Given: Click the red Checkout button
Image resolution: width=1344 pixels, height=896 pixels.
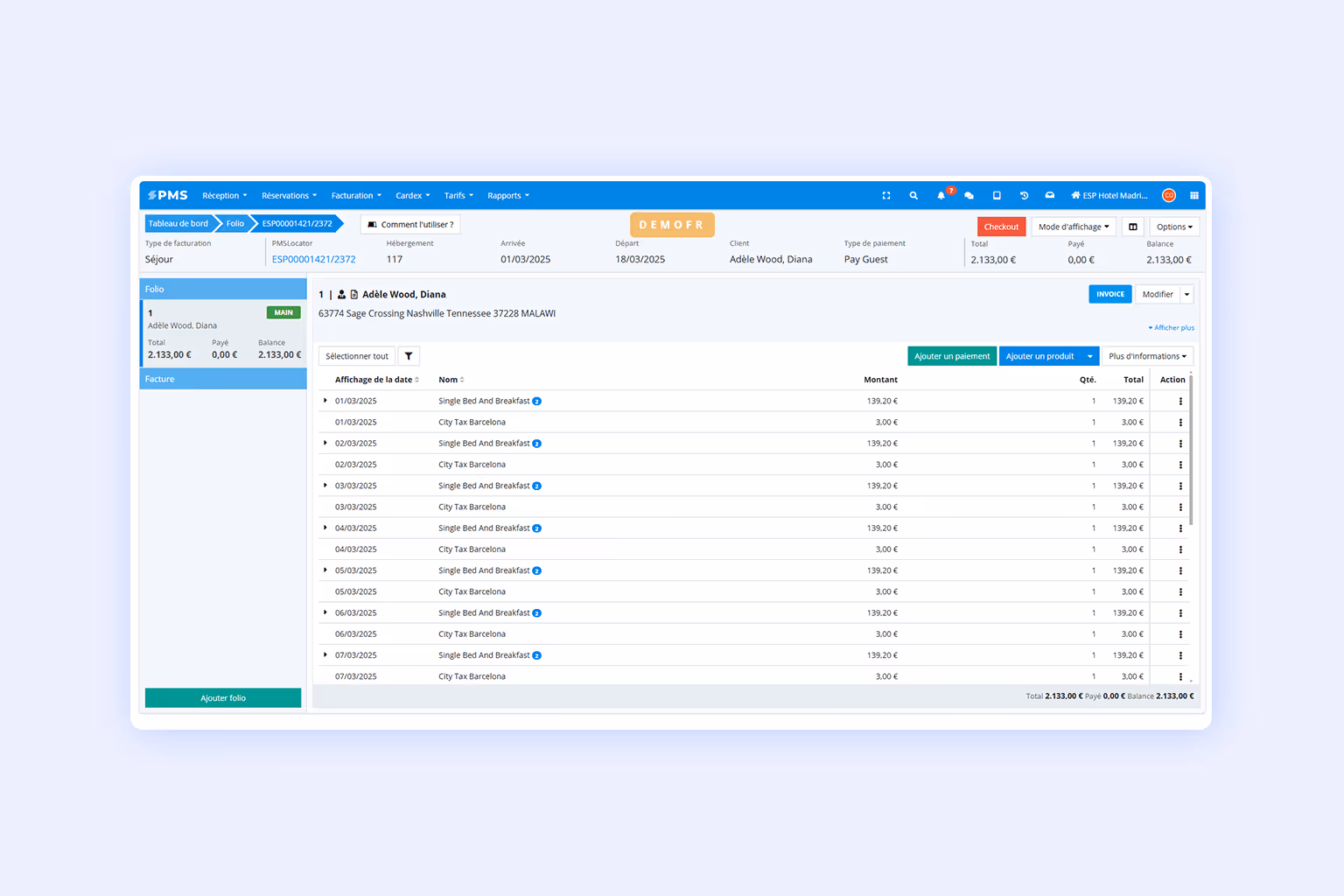Looking at the screenshot, I should (1001, 227).
